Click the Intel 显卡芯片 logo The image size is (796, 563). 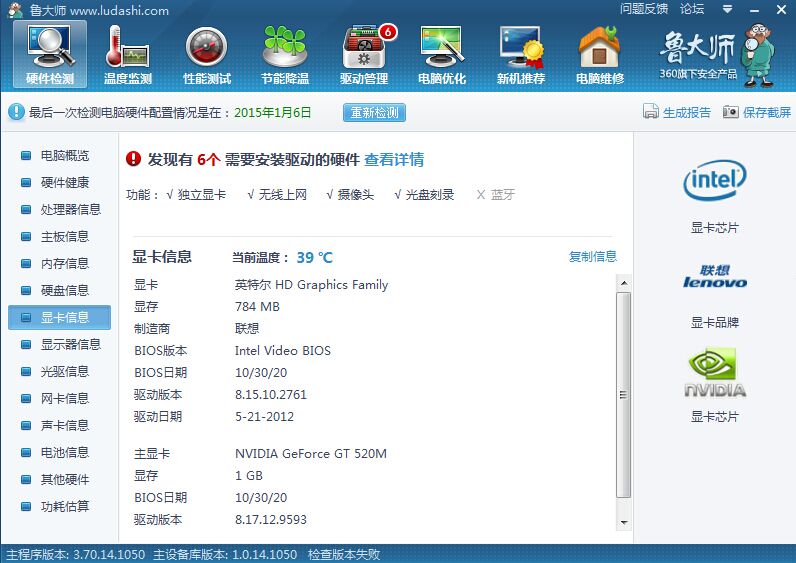pyautogui.click(x=714, y=180)
